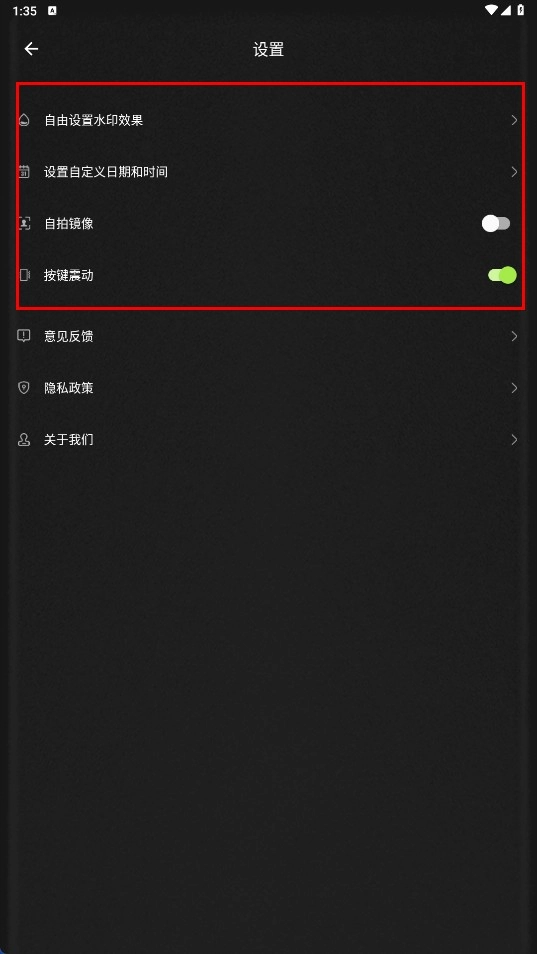The width and height of the screenshot is (537, 954).
Task: Expand the 设置自定义日期和时间 chevron
Action: [514, 172]
